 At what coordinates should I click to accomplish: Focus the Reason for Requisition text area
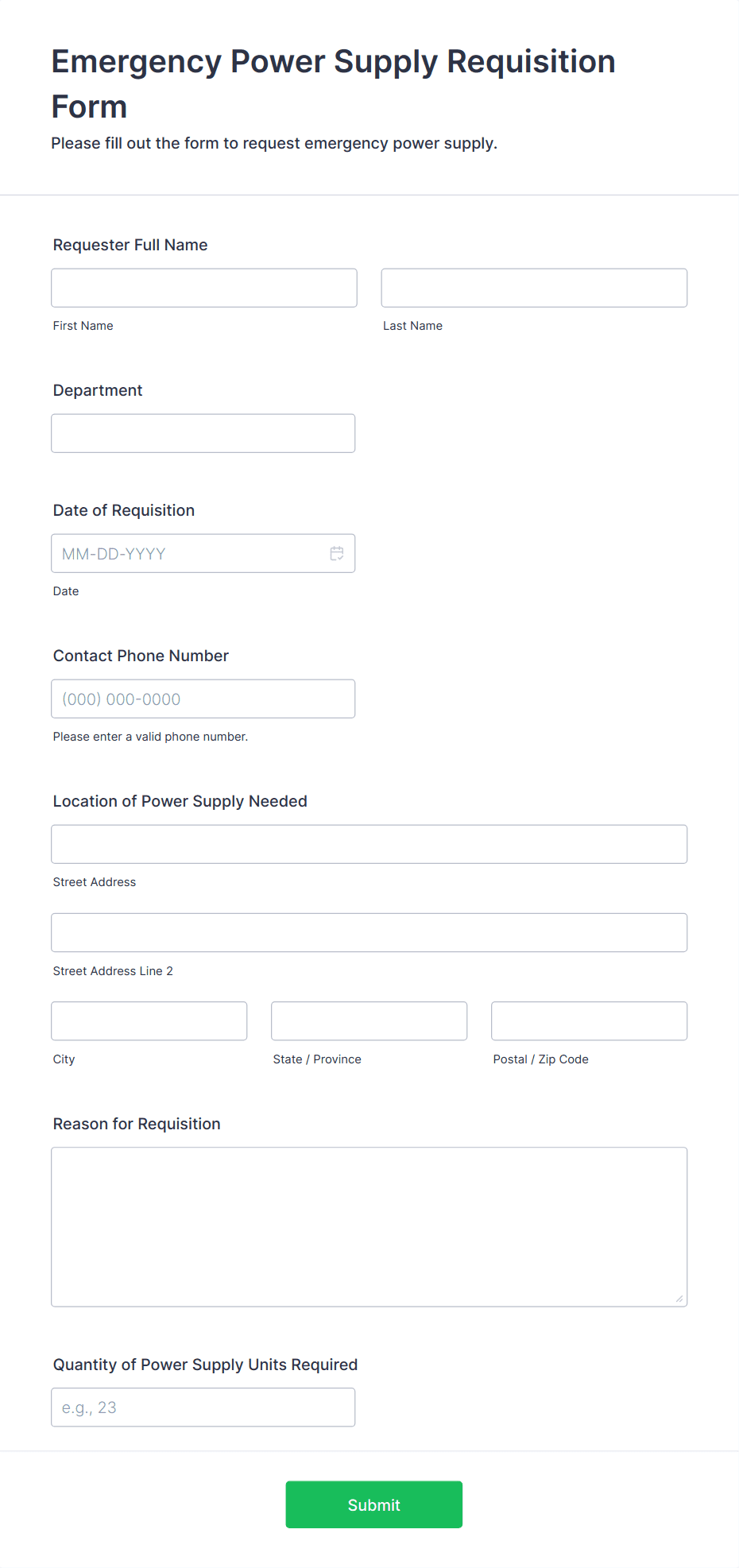click(369, 1227)
